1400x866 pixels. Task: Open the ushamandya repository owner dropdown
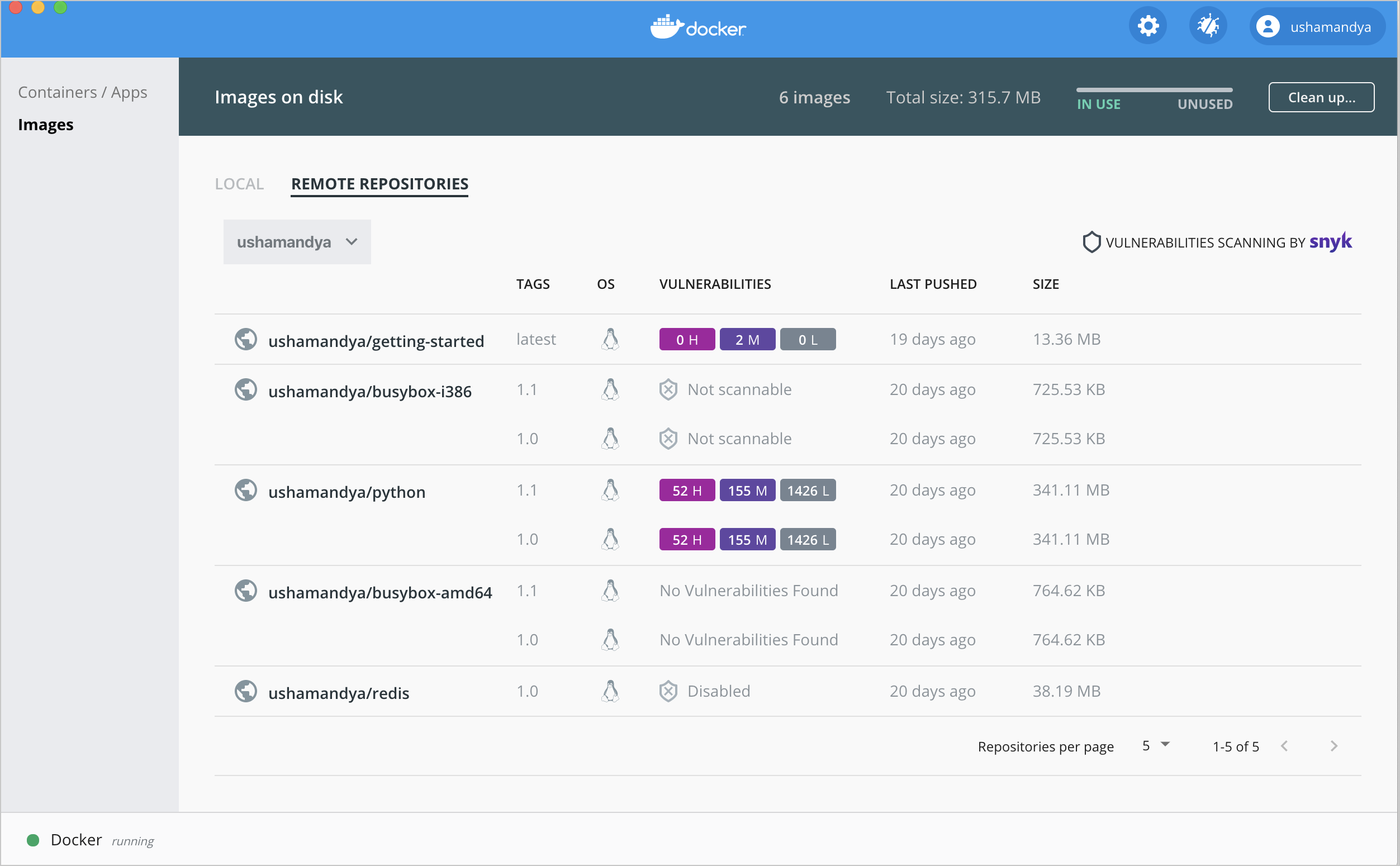[297, 242]
